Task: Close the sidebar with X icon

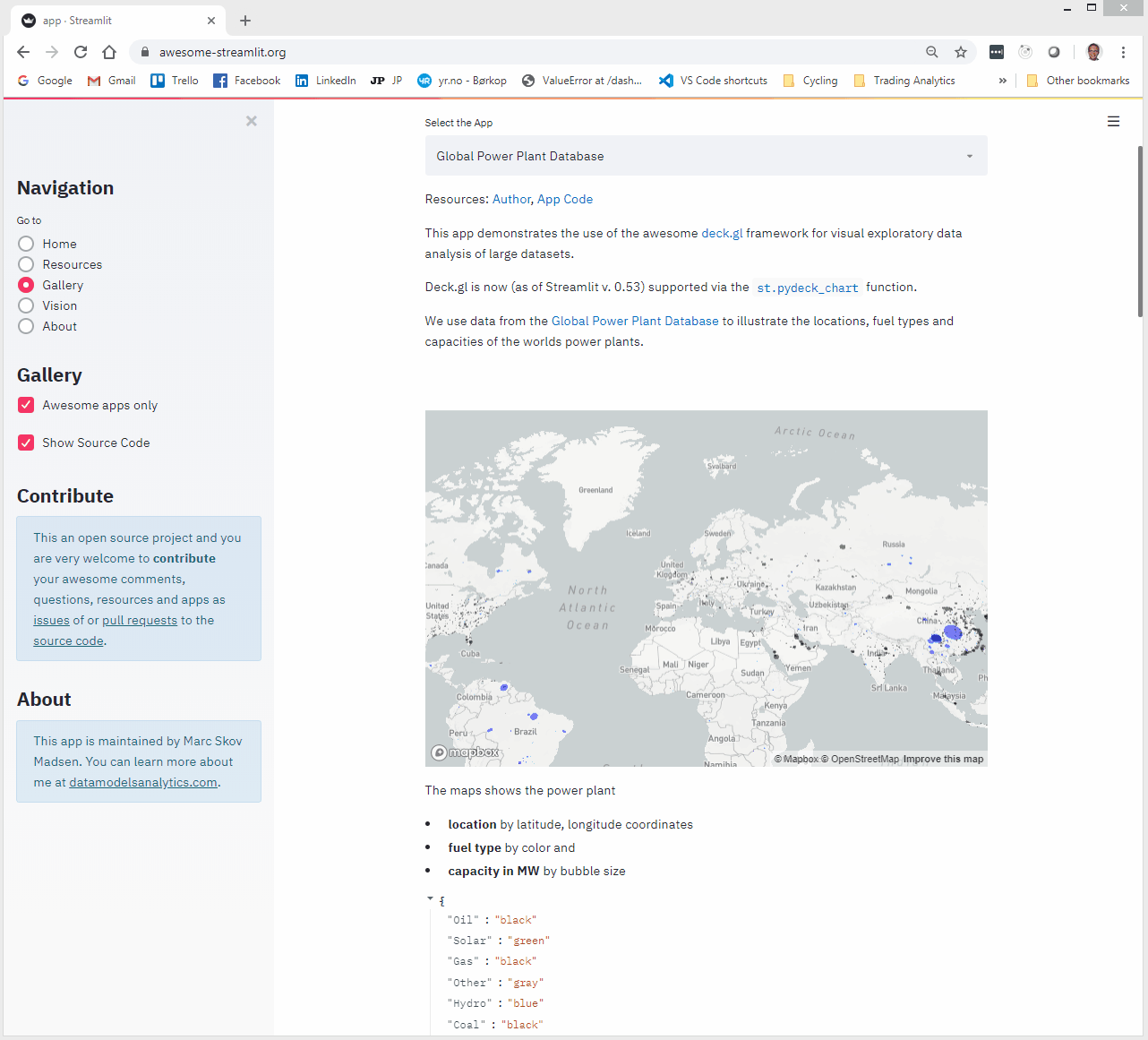Action: pyautogui.click(x=252, y=121)
